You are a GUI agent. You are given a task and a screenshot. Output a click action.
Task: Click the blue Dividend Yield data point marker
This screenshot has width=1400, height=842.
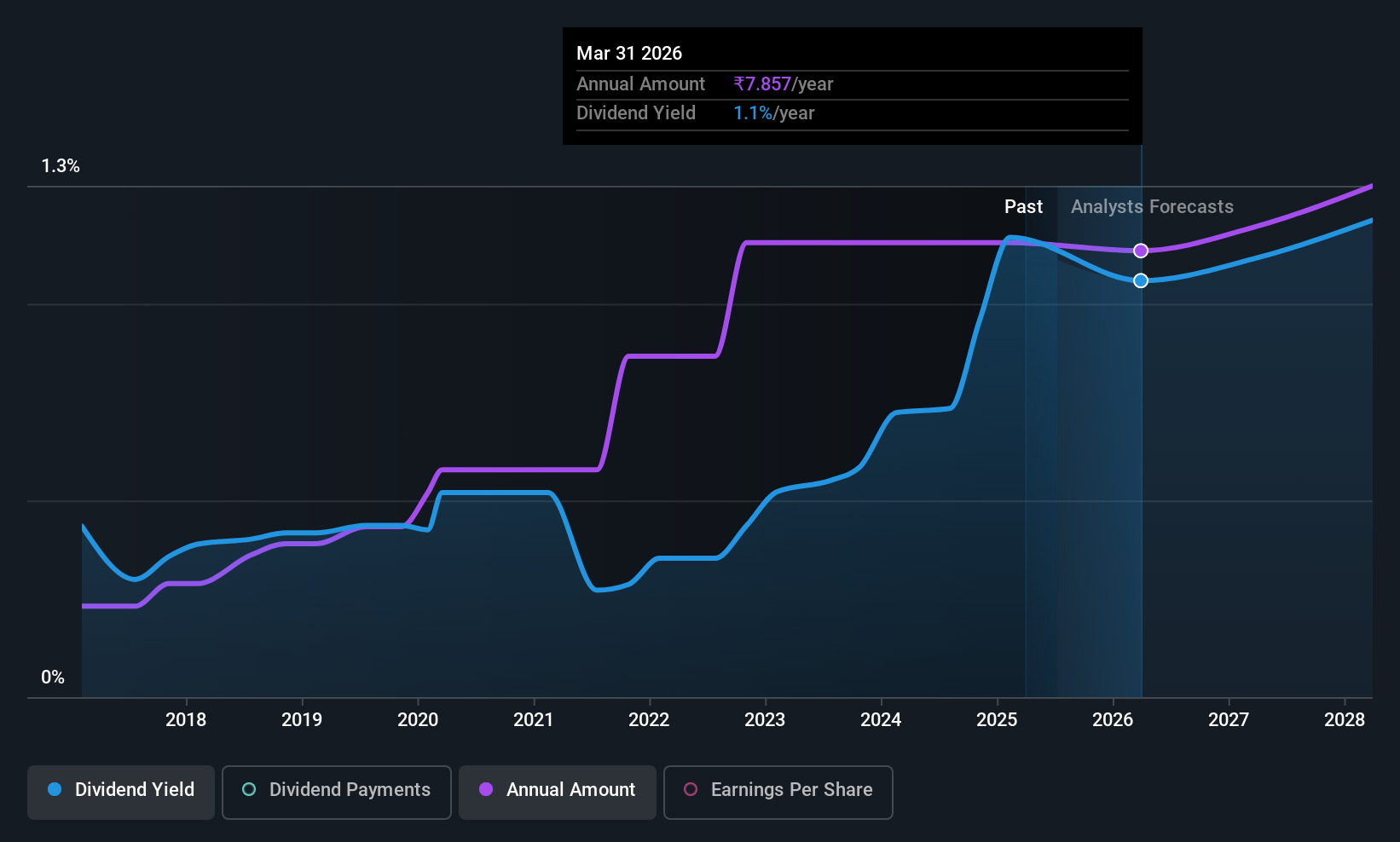(1141, 280)
